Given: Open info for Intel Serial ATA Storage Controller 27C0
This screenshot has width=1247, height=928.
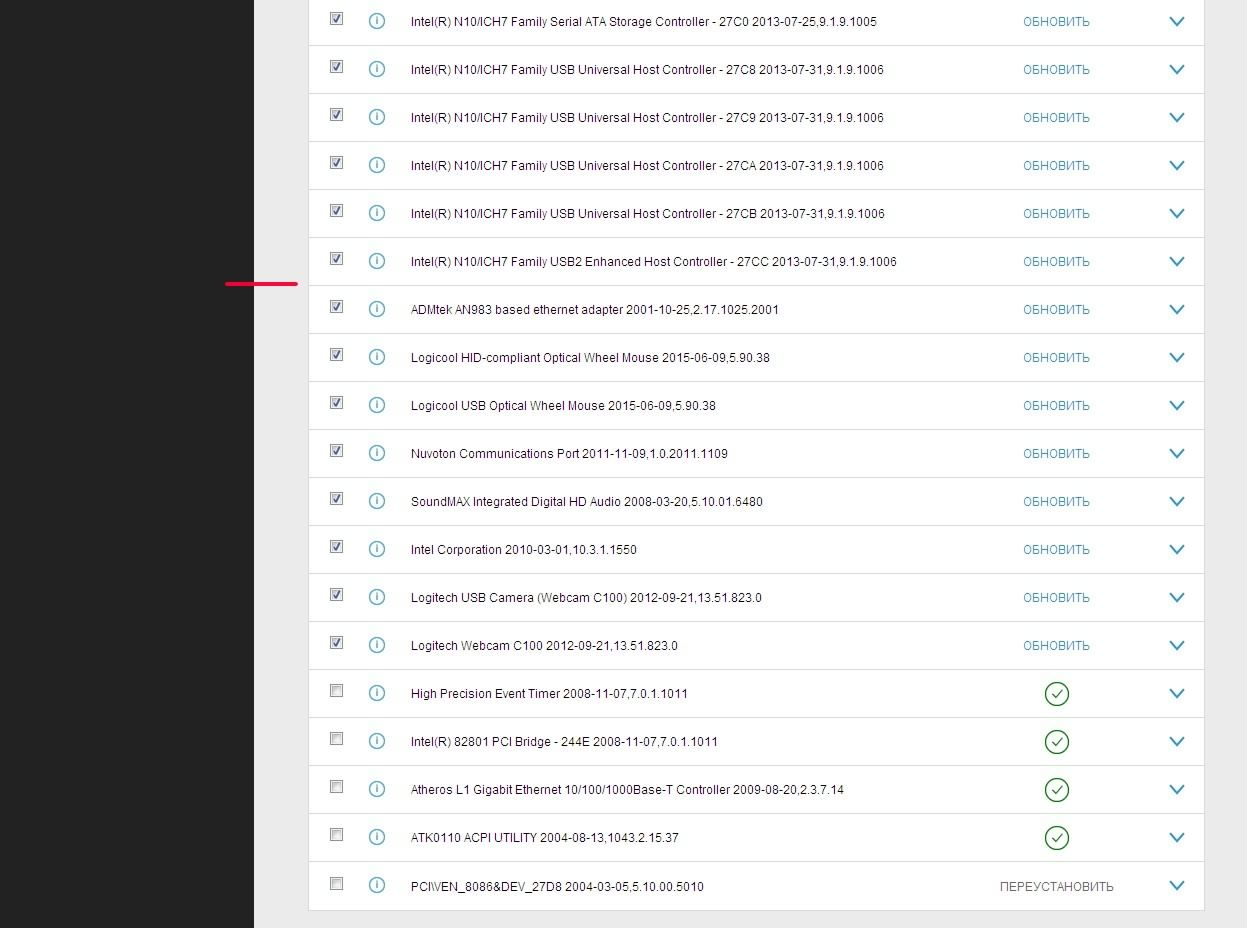Looking at the screenshot, I should (x=377, y=21).
